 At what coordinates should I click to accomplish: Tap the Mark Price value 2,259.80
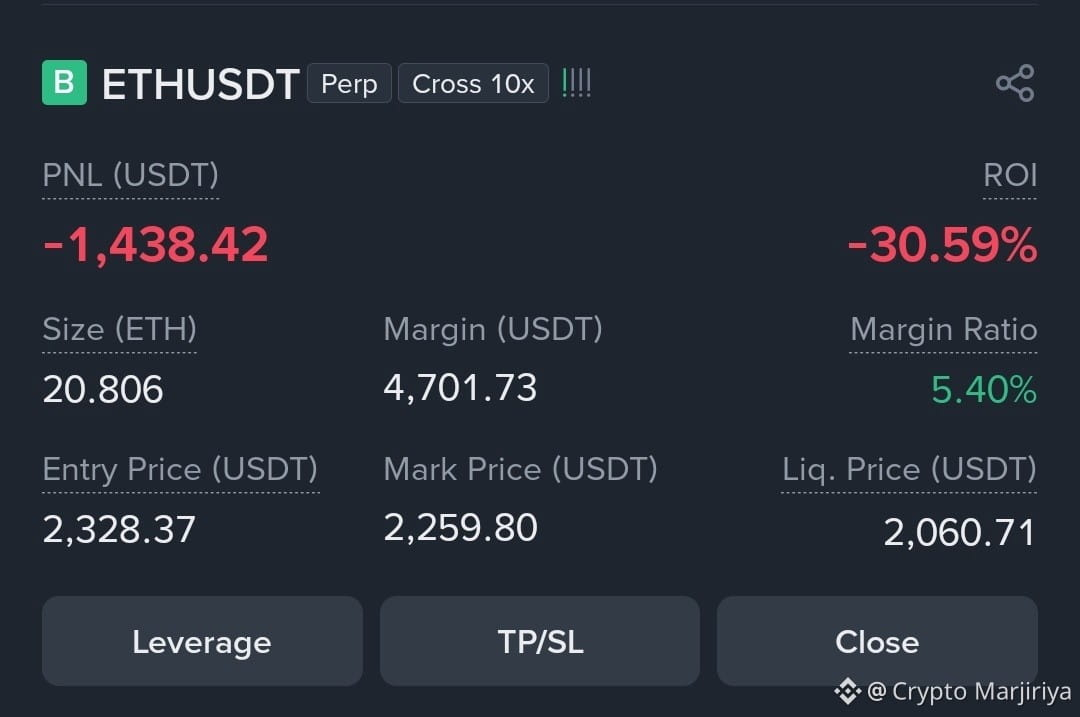[x=460, y=528]
